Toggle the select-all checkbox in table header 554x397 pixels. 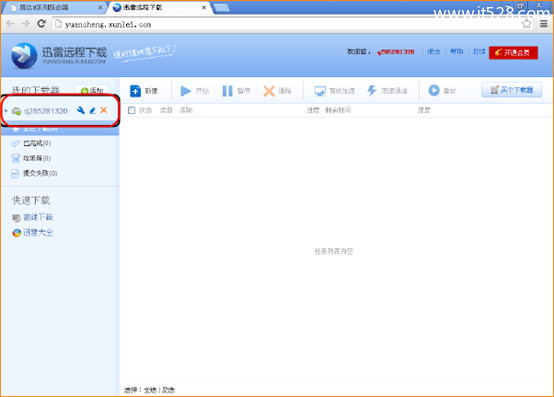click(x=131, y=110)
